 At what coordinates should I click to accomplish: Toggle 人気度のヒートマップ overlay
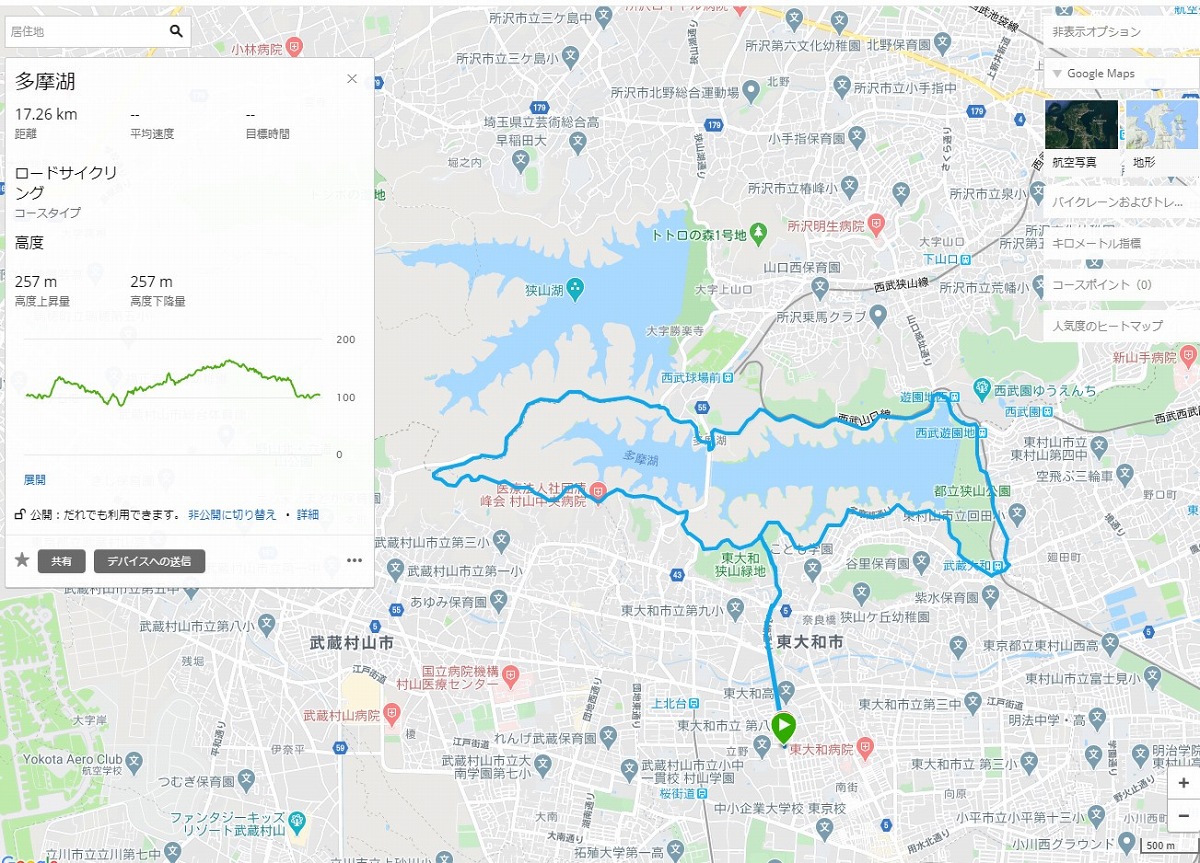coord(1121,326)
